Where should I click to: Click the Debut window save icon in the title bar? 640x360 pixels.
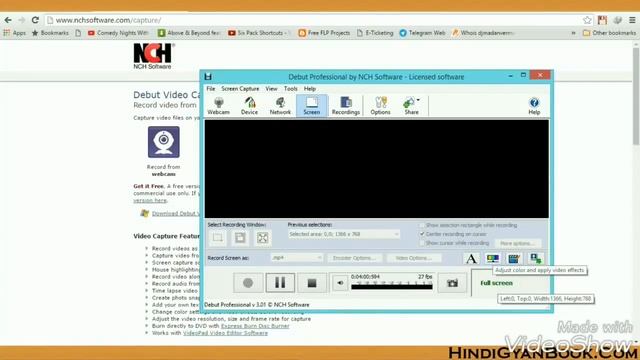(x=208, y=76)
